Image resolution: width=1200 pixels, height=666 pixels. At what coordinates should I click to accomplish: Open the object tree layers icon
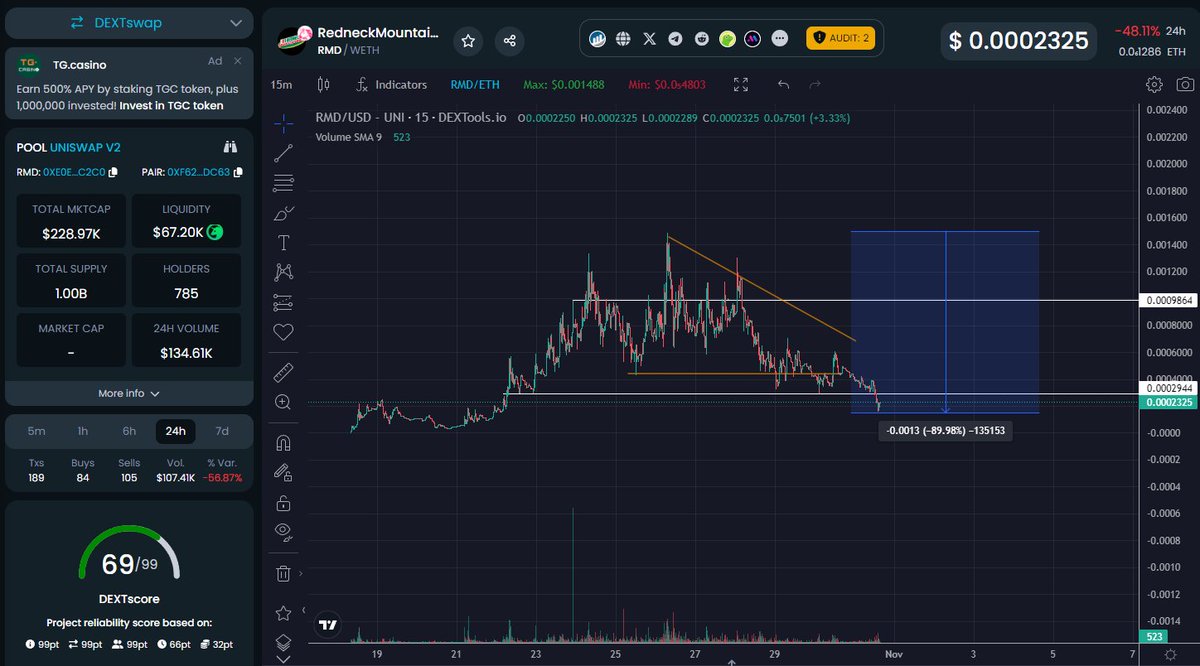click(x=283, y=642)
